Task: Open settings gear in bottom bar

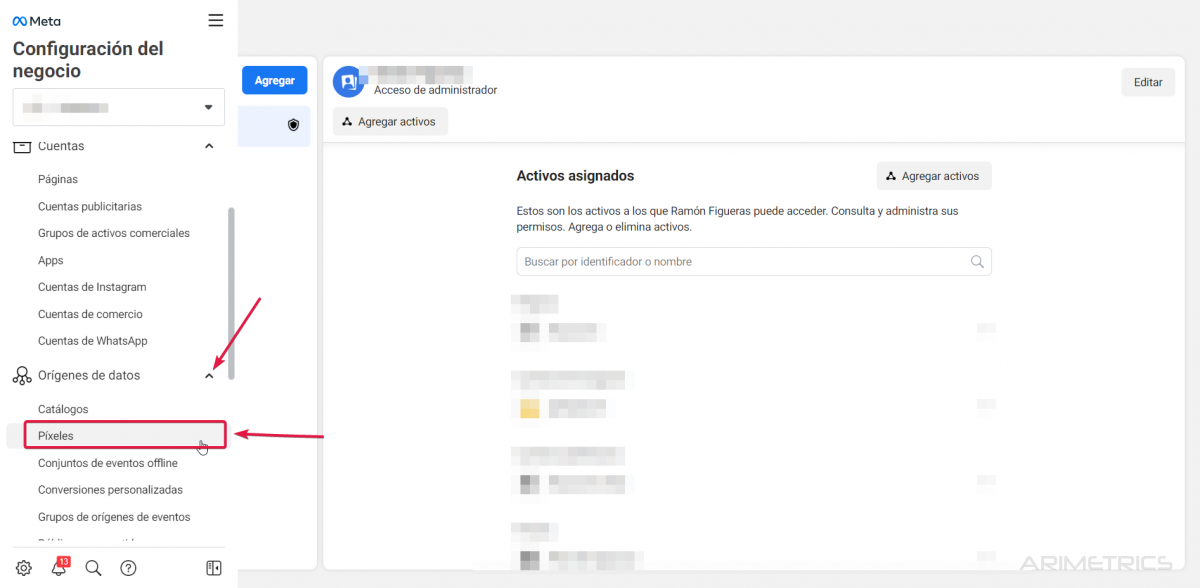Action: [x=24, y=568]
